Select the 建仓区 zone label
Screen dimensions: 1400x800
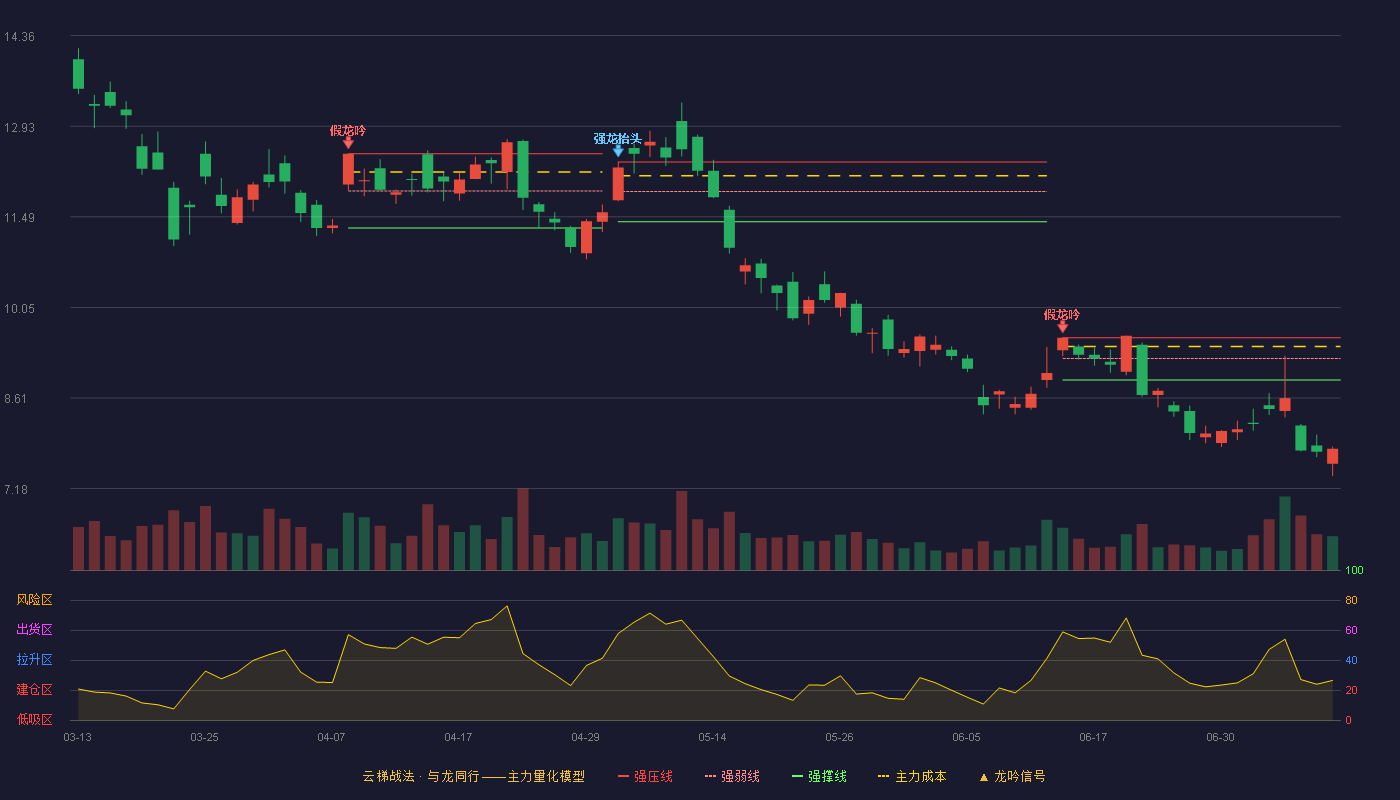click(34, 690)
